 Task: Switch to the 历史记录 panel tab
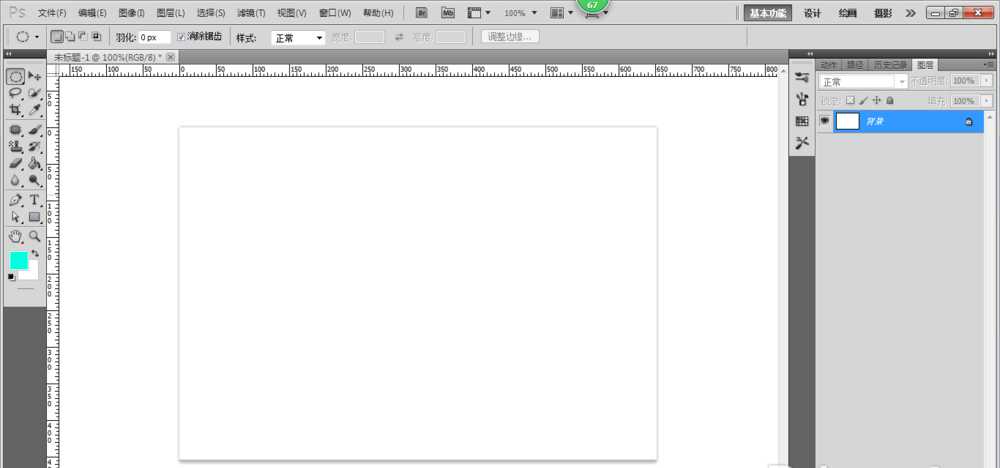point(889,65)
